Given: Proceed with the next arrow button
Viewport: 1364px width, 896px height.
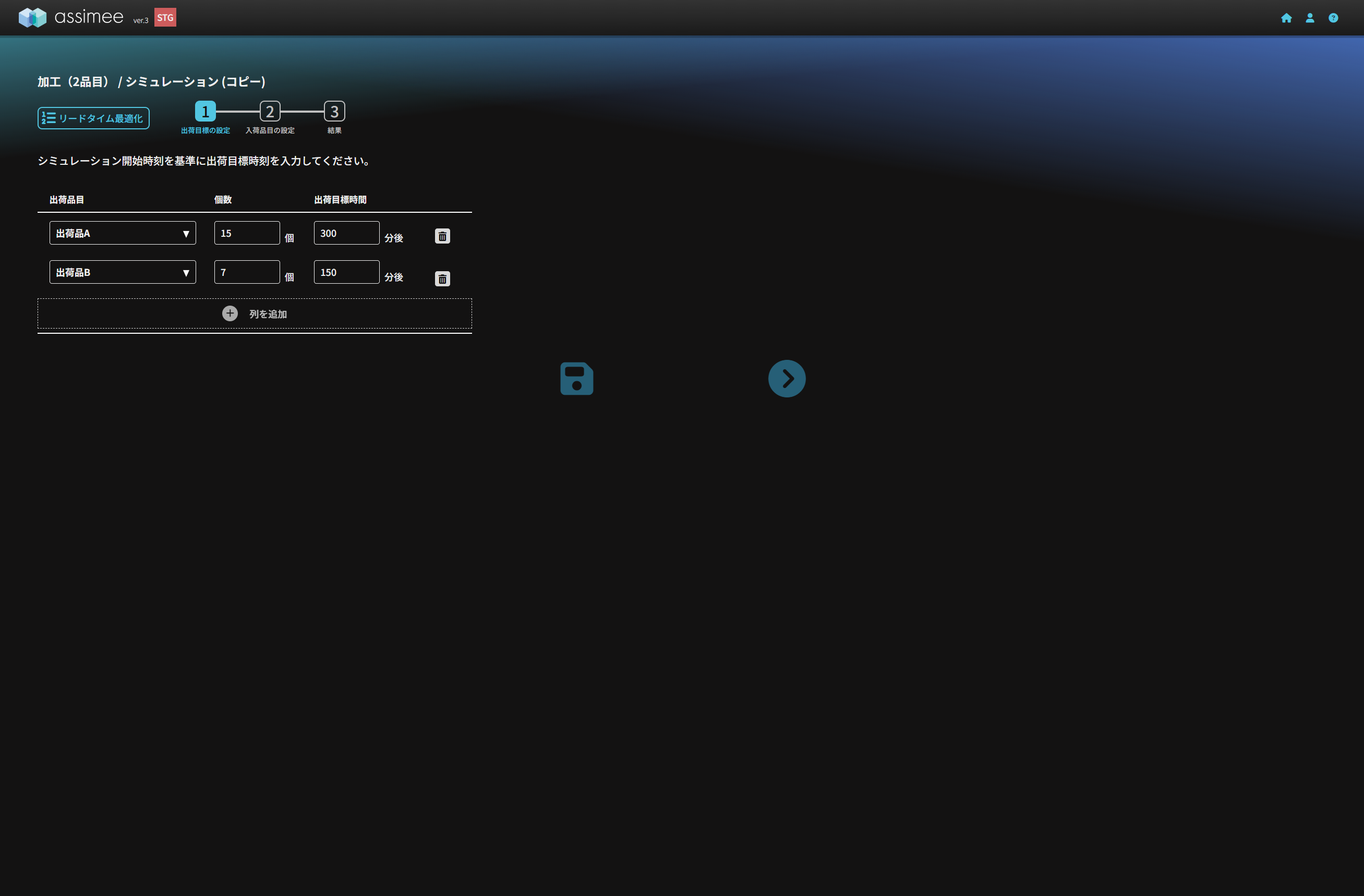Looking at the screenshot, I should 786,378.
